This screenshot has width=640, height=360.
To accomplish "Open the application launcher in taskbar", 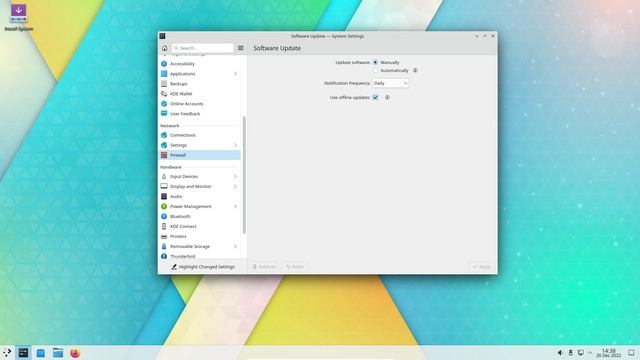I will pos(7,353).
